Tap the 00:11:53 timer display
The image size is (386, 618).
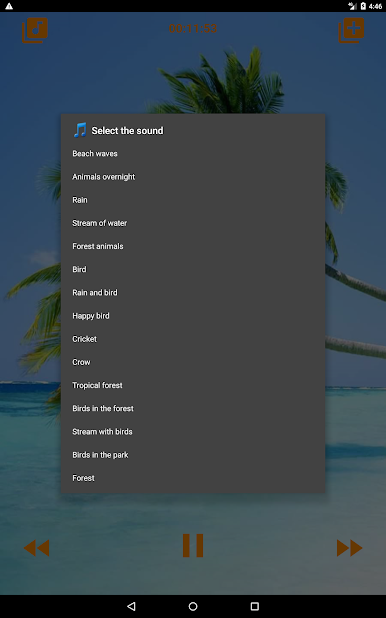point(193,28)
